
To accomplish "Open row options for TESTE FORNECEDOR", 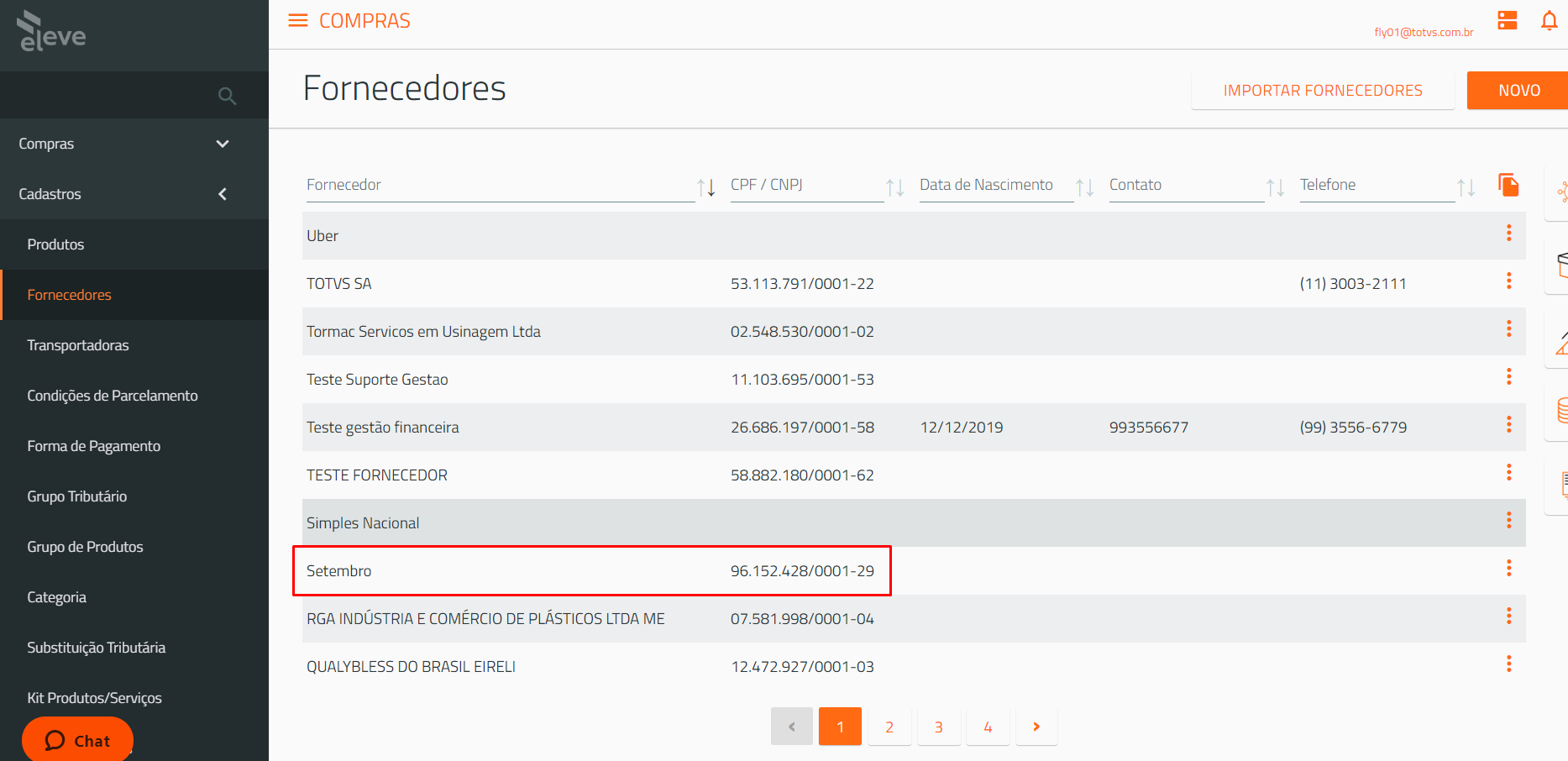I will 1508,472.
